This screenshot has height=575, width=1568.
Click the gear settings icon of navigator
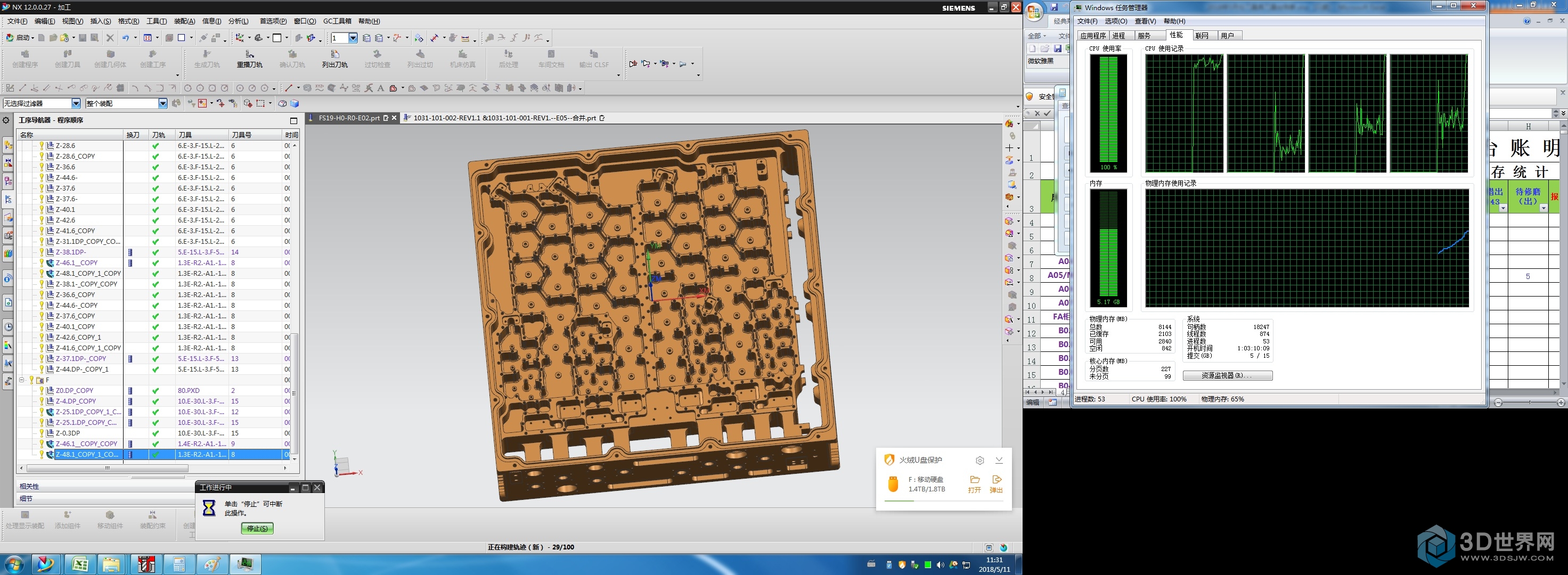point(6,120)
